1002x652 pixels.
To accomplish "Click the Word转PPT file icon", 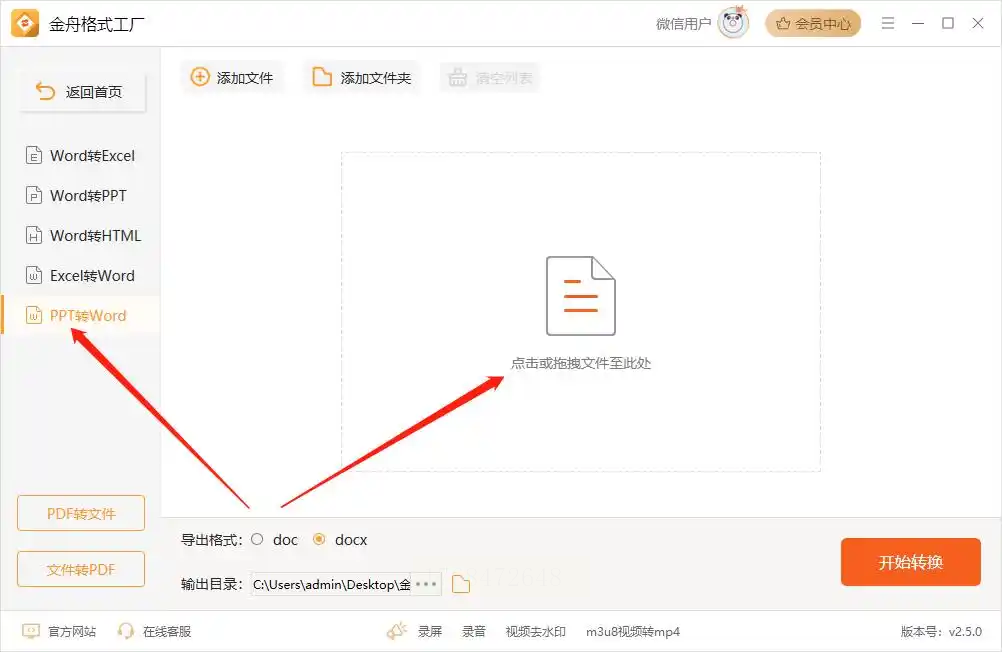I will click(x=34, y=195).
